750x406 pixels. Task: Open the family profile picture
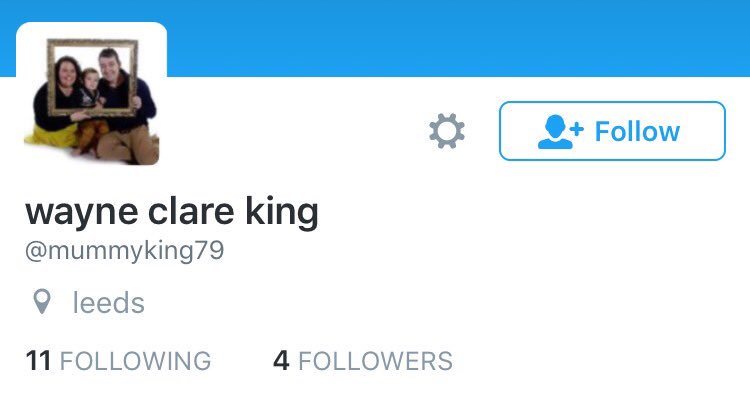coord(91,97)
